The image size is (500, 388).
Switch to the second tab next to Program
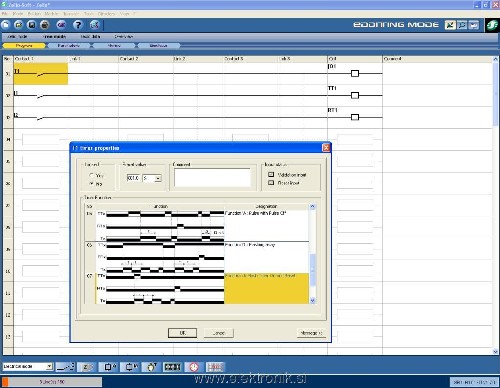pos(69,46)
